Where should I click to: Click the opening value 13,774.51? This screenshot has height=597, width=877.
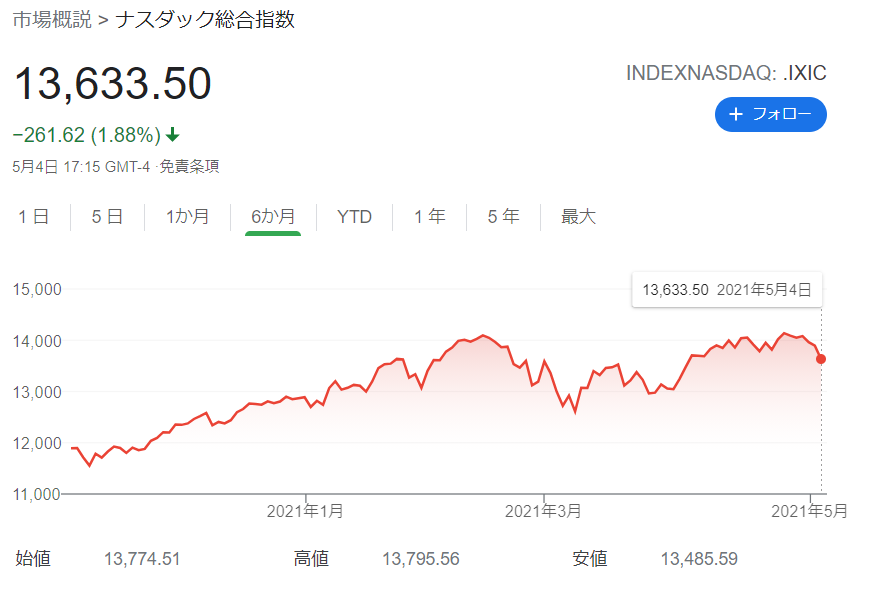(x=142, y=559)
